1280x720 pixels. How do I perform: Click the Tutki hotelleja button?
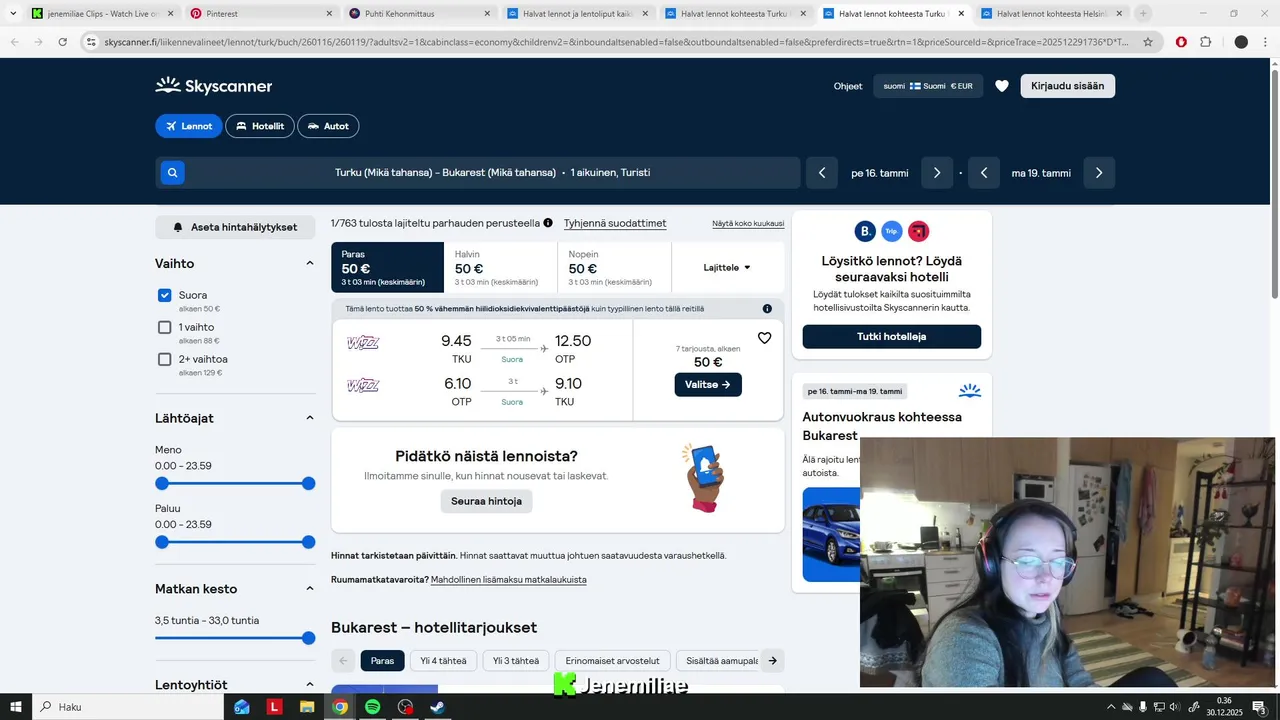pyautogui.click(x=891, y=336)
